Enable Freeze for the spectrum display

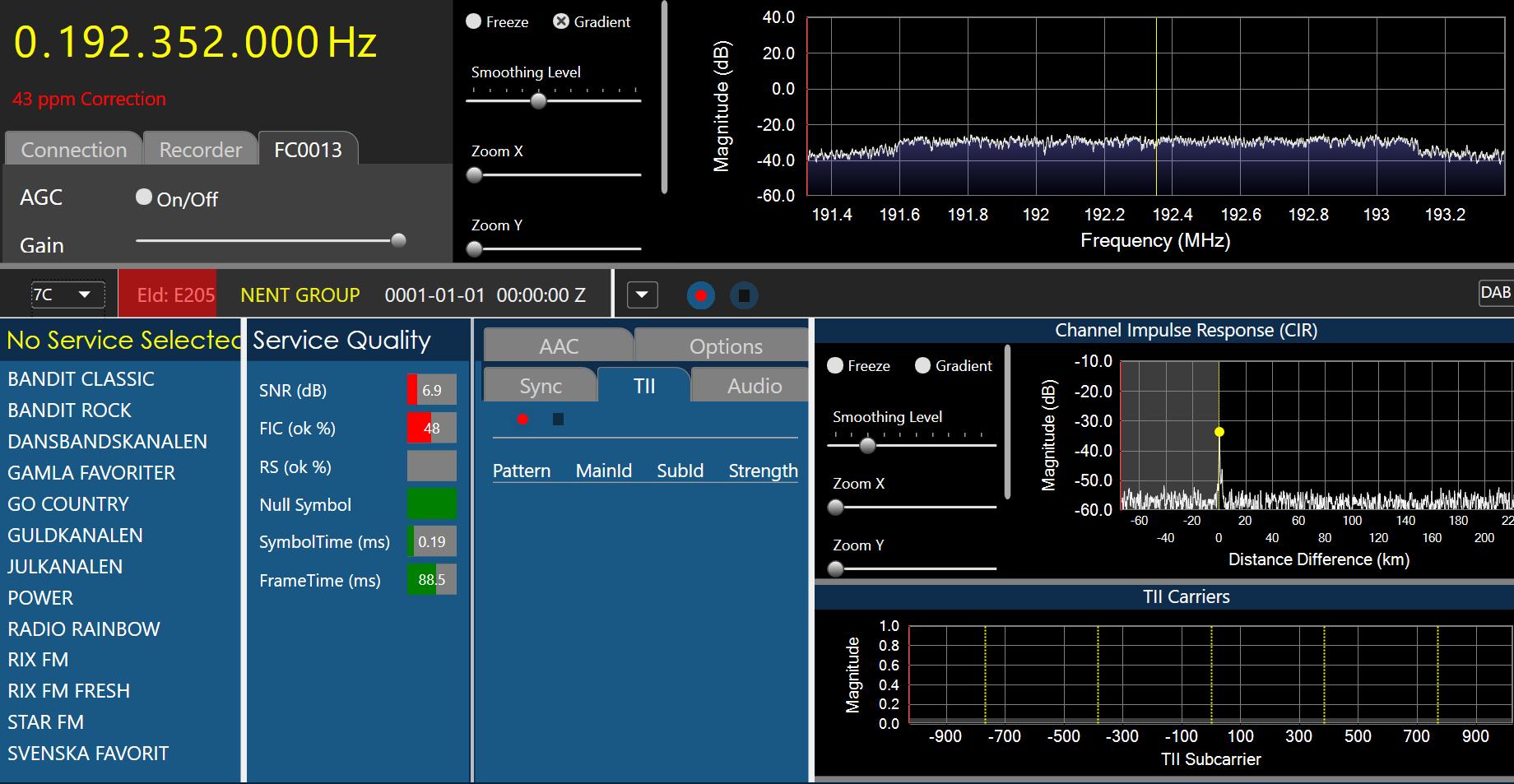(474, 22)
